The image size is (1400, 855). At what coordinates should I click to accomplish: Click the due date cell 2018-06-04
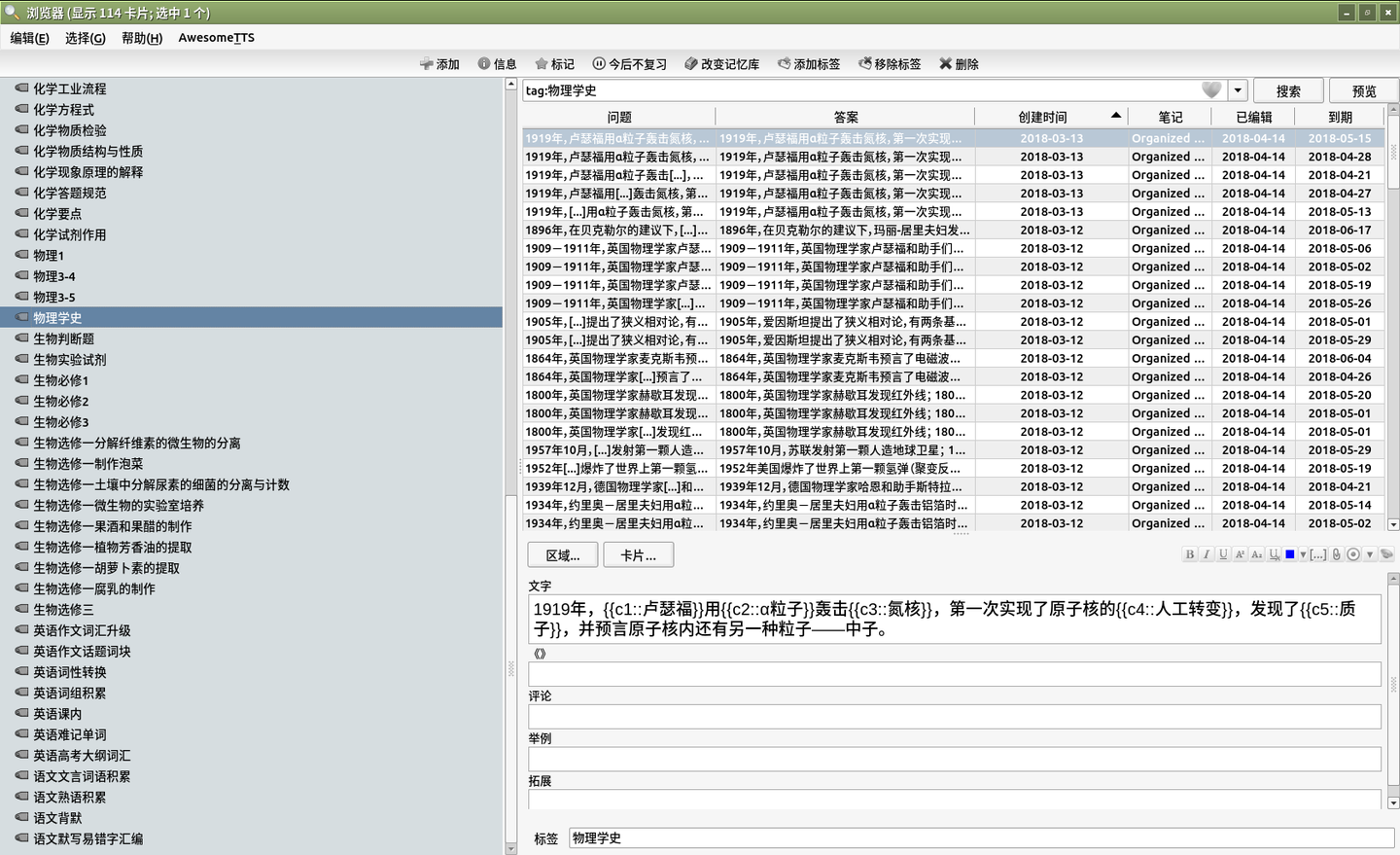pyautogui.click(x=1340, y=358)
